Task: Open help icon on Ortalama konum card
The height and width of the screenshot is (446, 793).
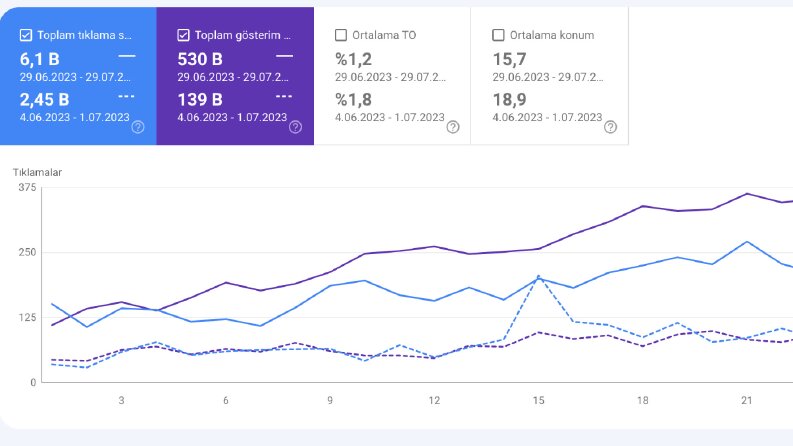Action: pyautogui.click(x=610, y=127)
